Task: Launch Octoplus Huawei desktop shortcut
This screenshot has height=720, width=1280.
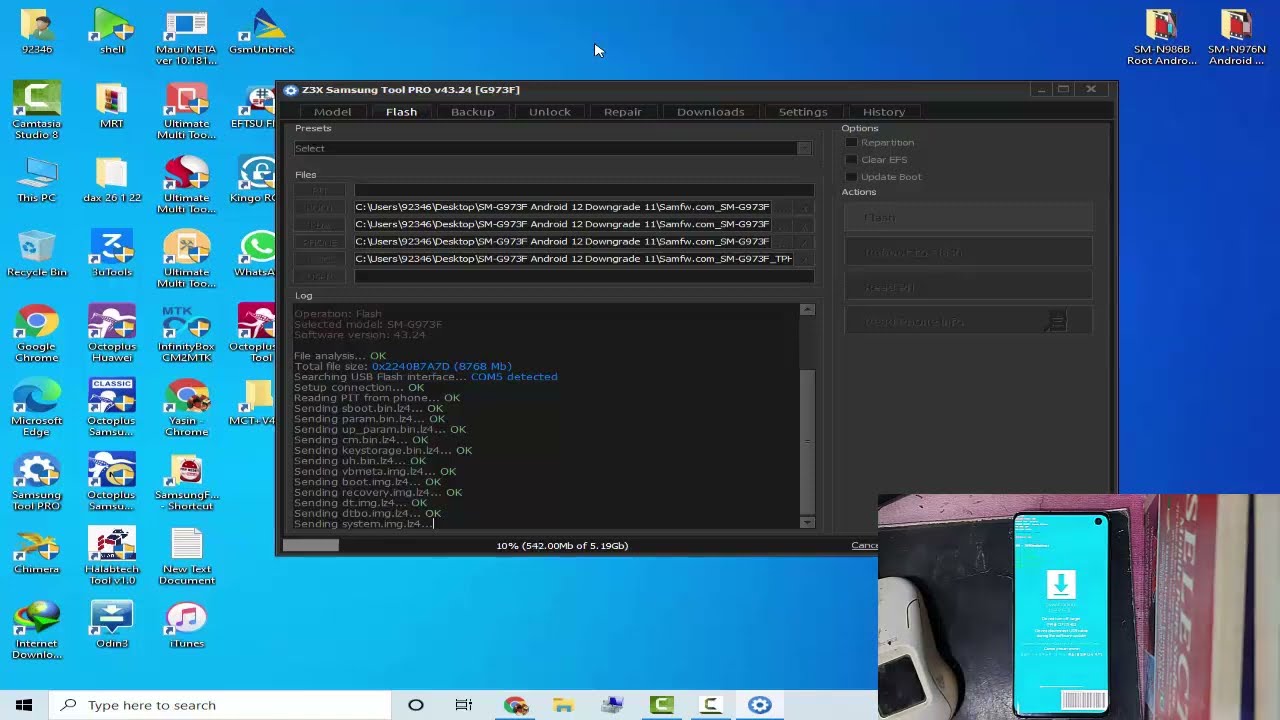Action: (112, 333)
